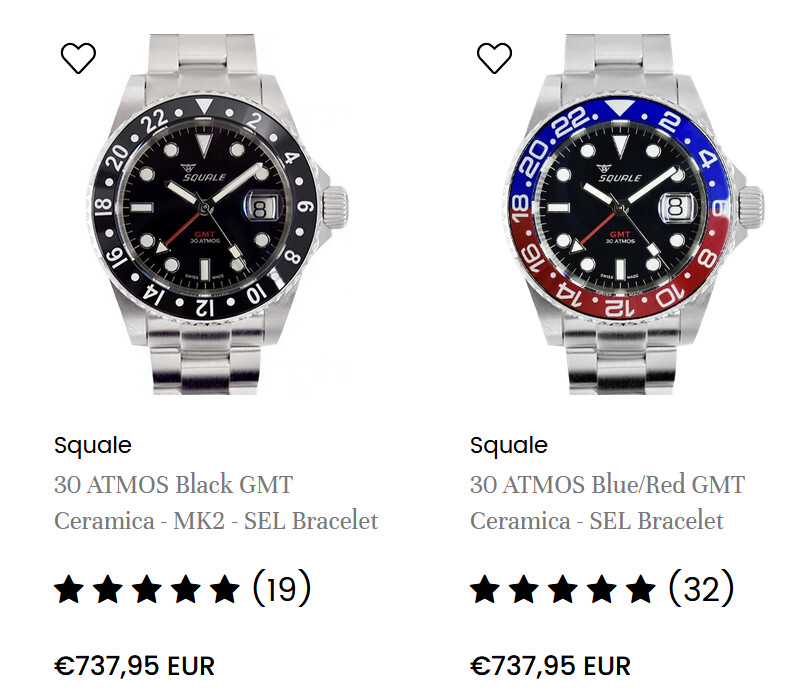Click the fifth star under Blue/Red GMT
This screenshot has width=807, height=697.
click(x=641, y=589)
